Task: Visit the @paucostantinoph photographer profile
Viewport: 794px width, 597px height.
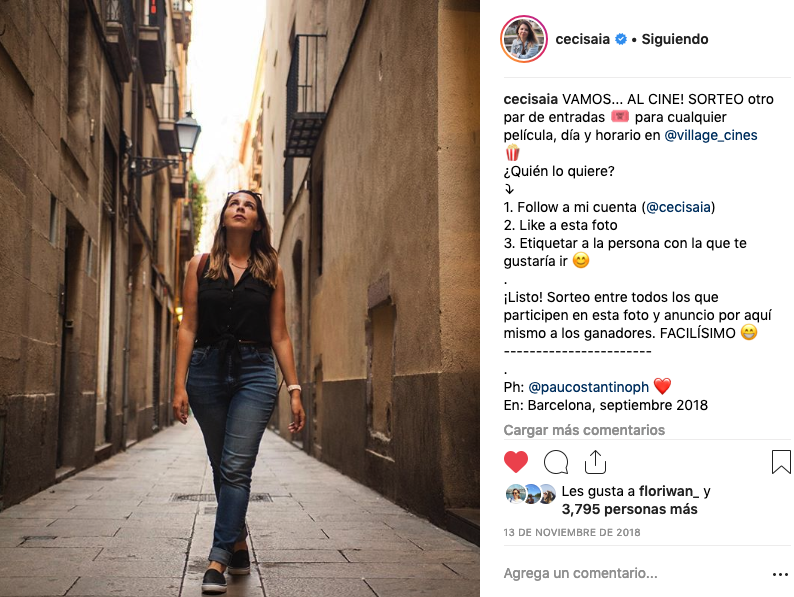Action: pyautogui.click(x=588, y=387)
